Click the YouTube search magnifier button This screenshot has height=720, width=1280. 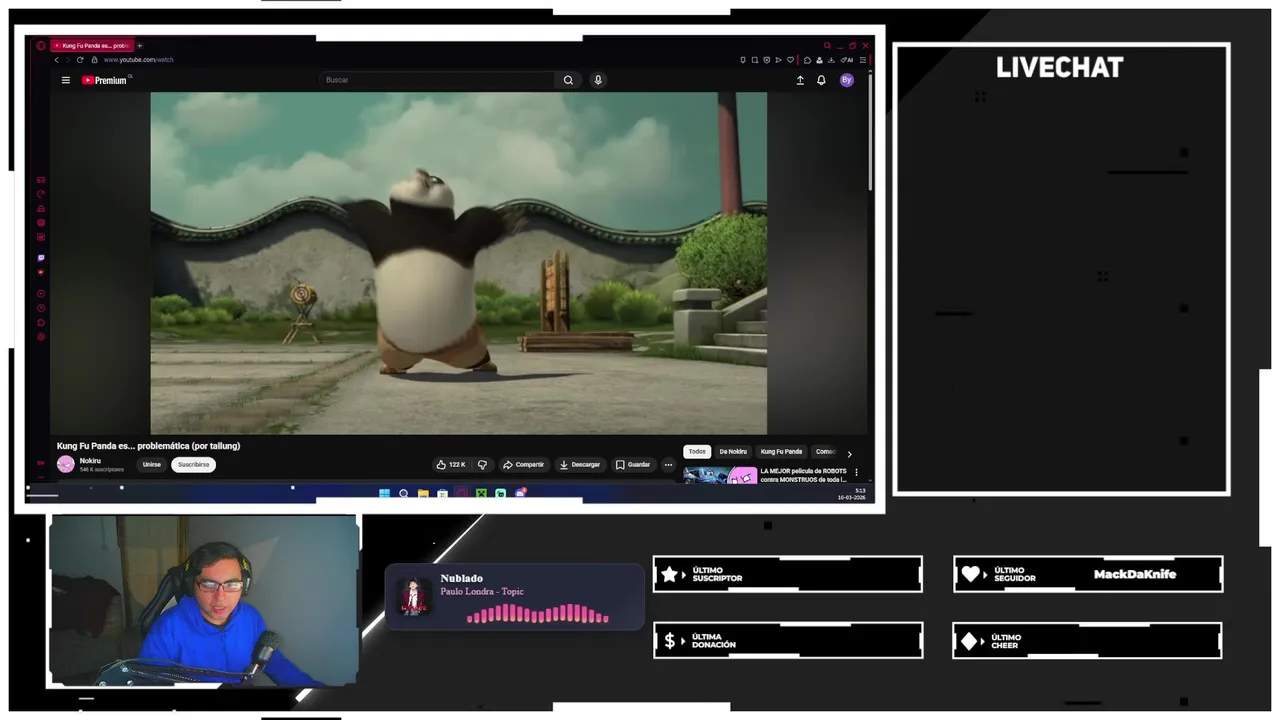click(x=568, y=80)
